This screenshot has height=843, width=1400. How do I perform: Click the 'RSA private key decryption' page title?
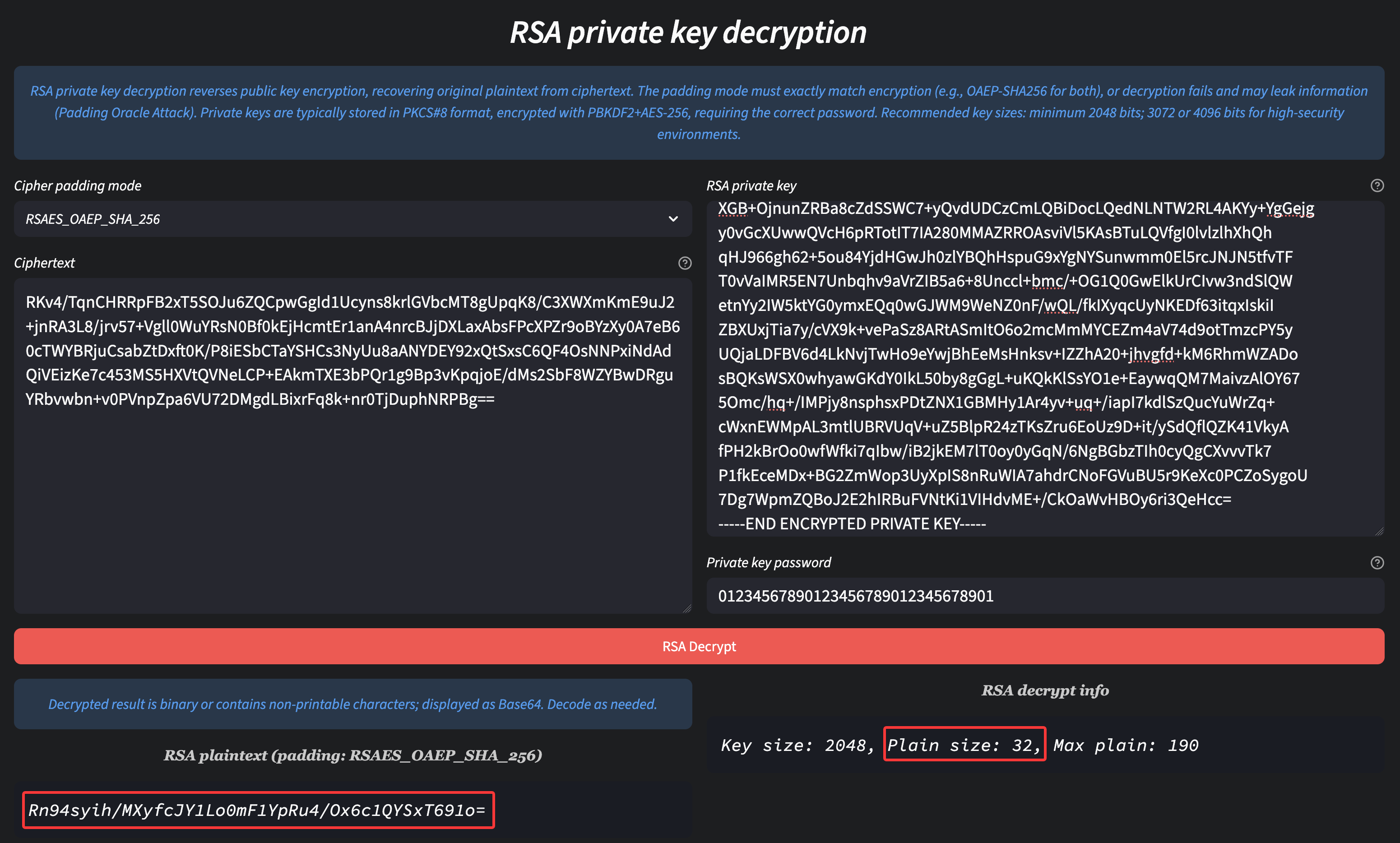[x=688, y=32]
